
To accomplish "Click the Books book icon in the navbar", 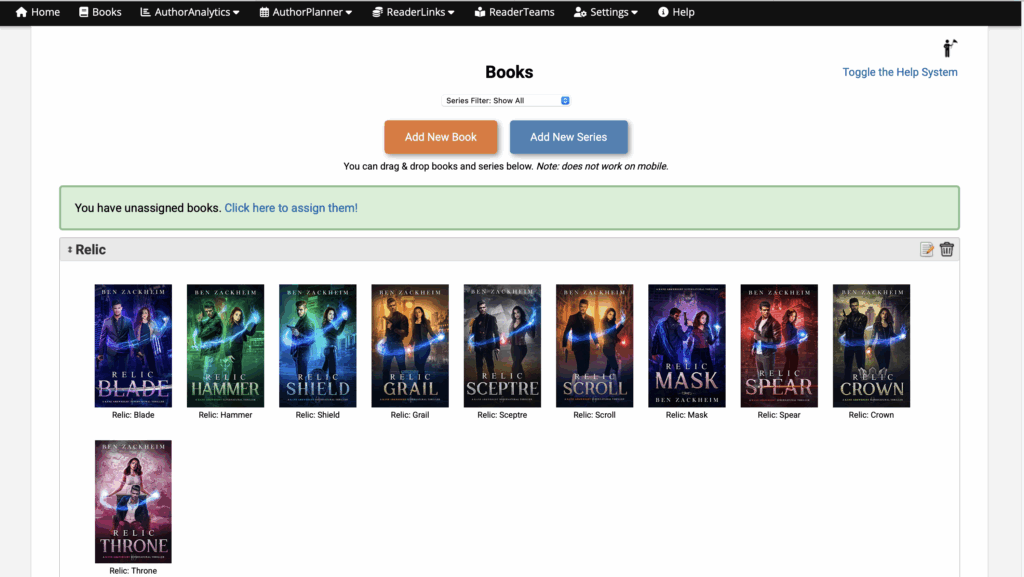I will pos(86,12).
